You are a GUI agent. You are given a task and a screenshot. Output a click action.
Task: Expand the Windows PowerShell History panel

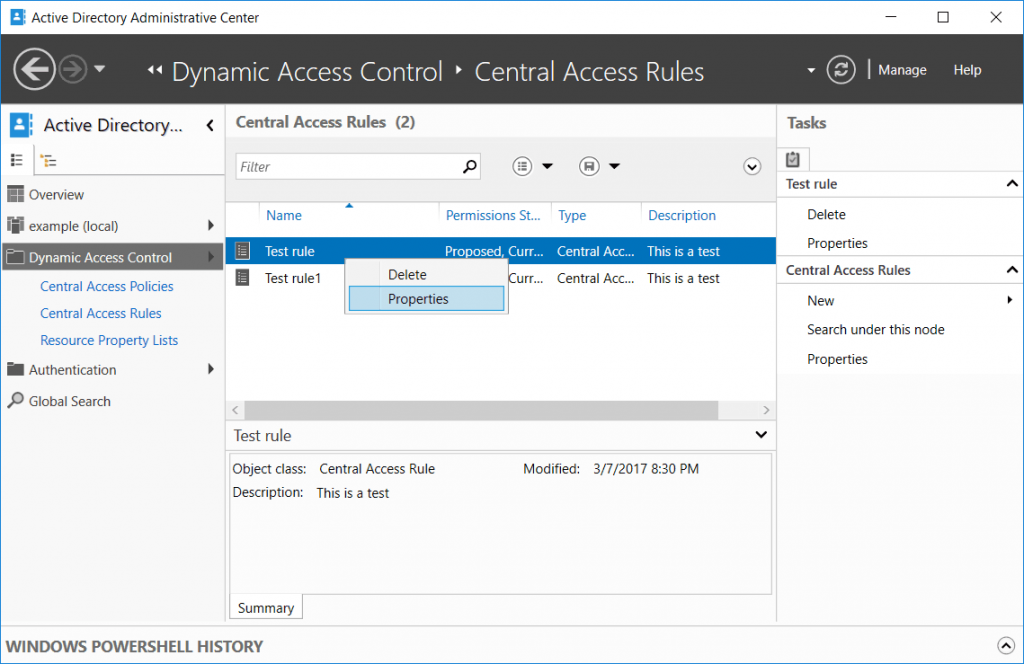[x=1005, y=646]
